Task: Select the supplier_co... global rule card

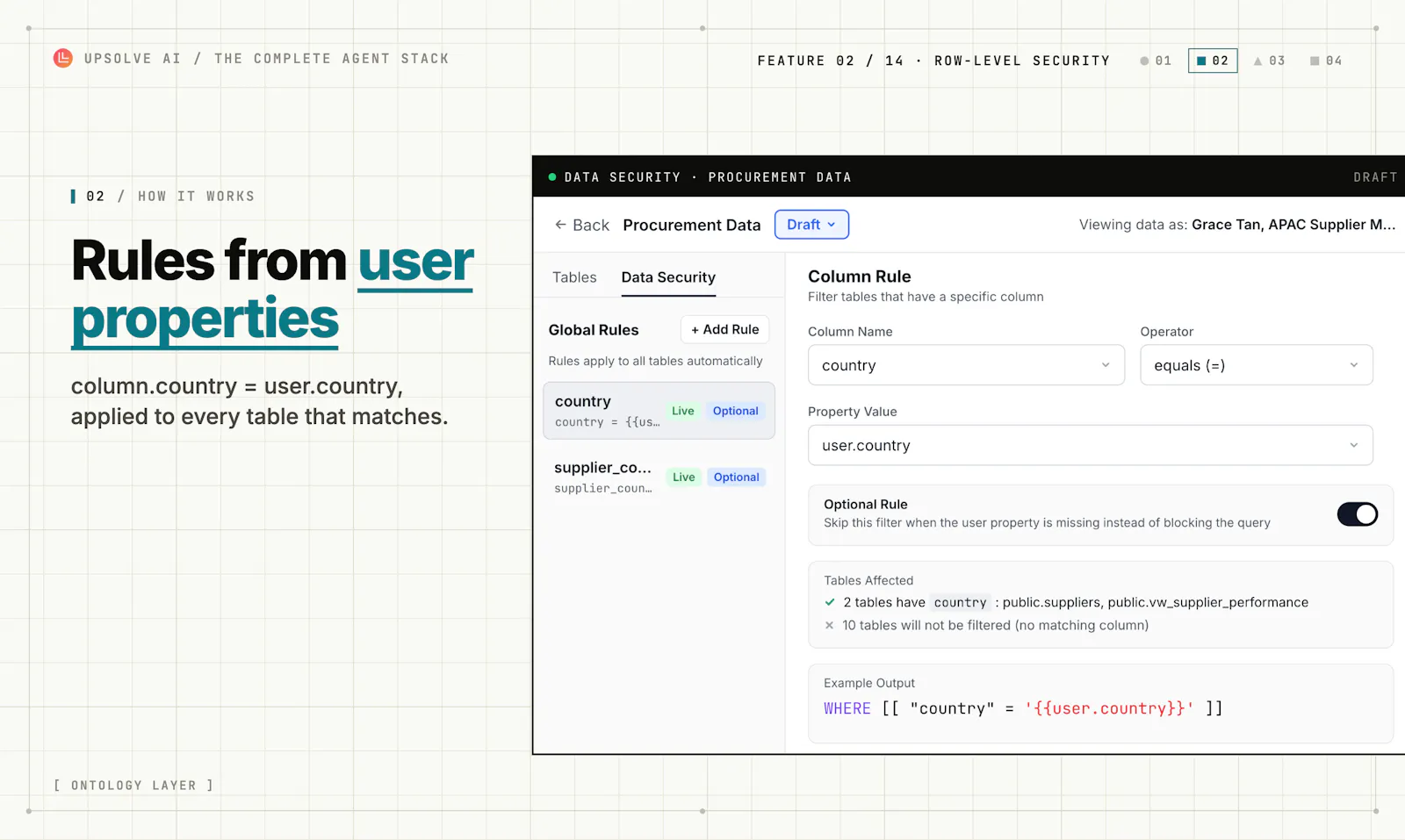Action: (x=659, y=477)
